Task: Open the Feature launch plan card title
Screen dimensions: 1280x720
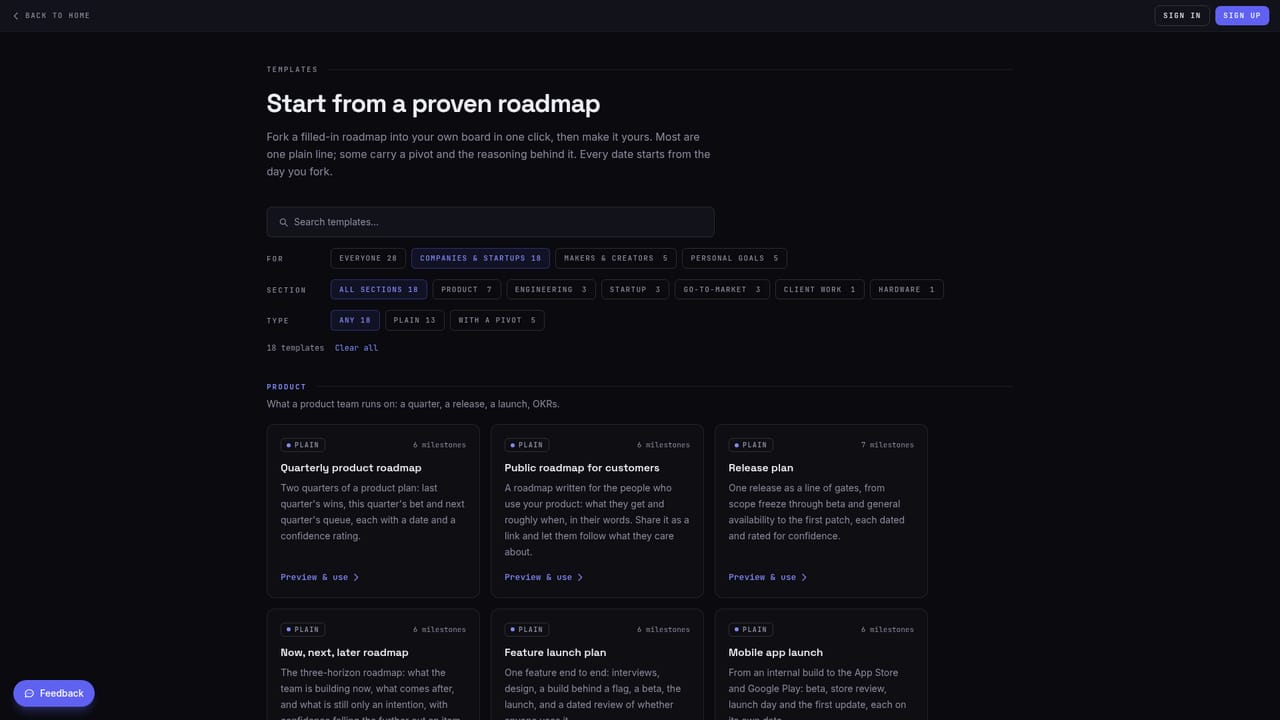Action: (x=555, y=653)
